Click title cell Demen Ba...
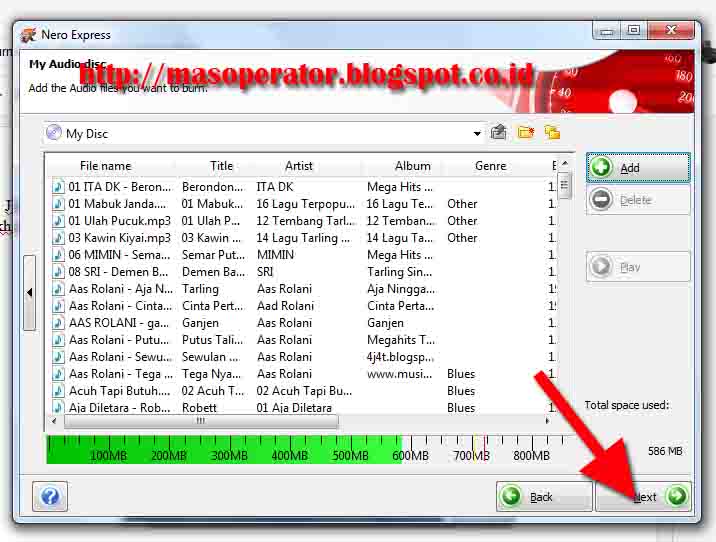Image resolution: width=716 pixels, height=542 pixels. tap(213, 272)
